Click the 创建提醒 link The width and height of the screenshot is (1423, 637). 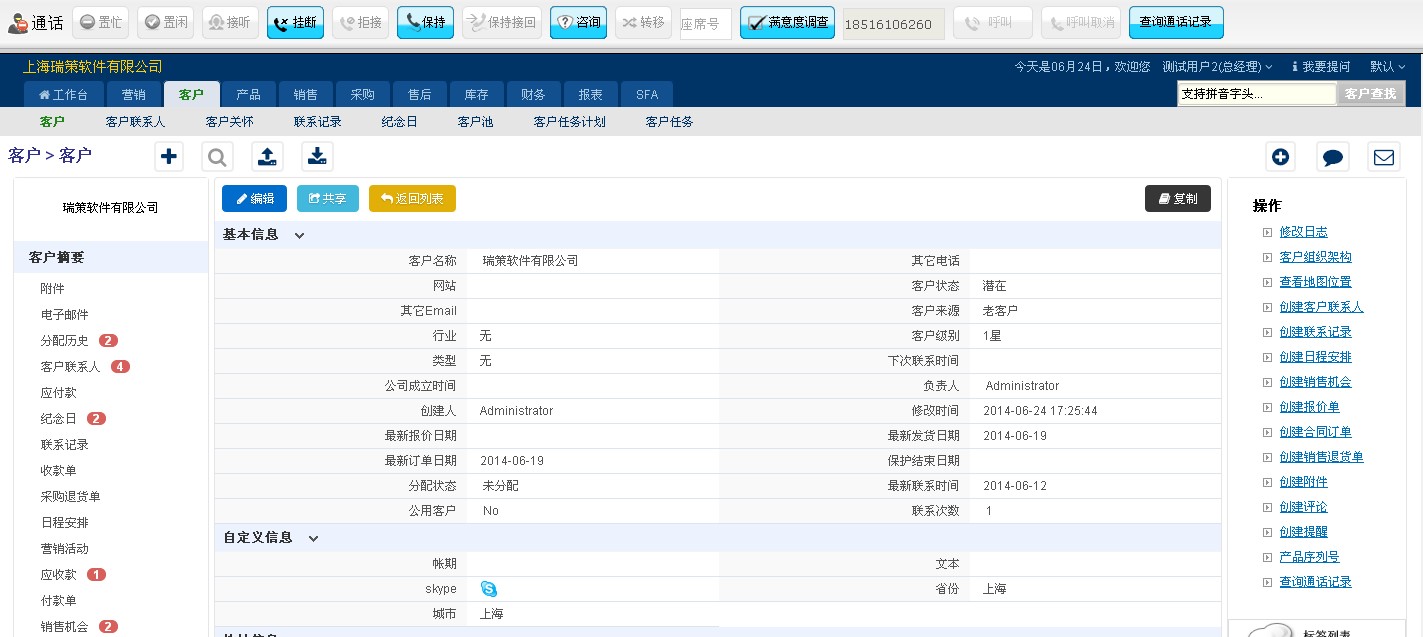(1304, 532)
